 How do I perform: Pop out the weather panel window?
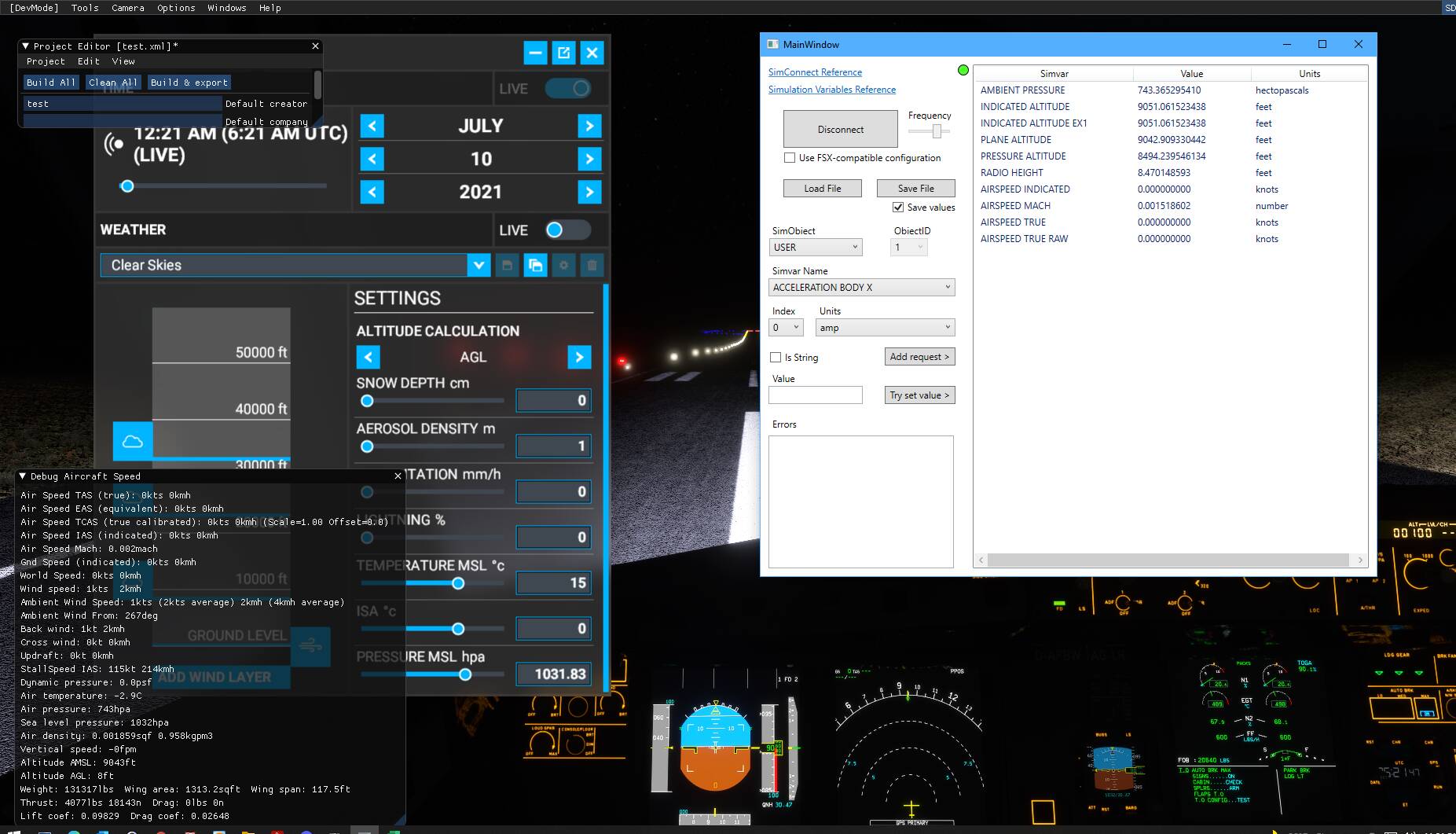tap(563, 53)
